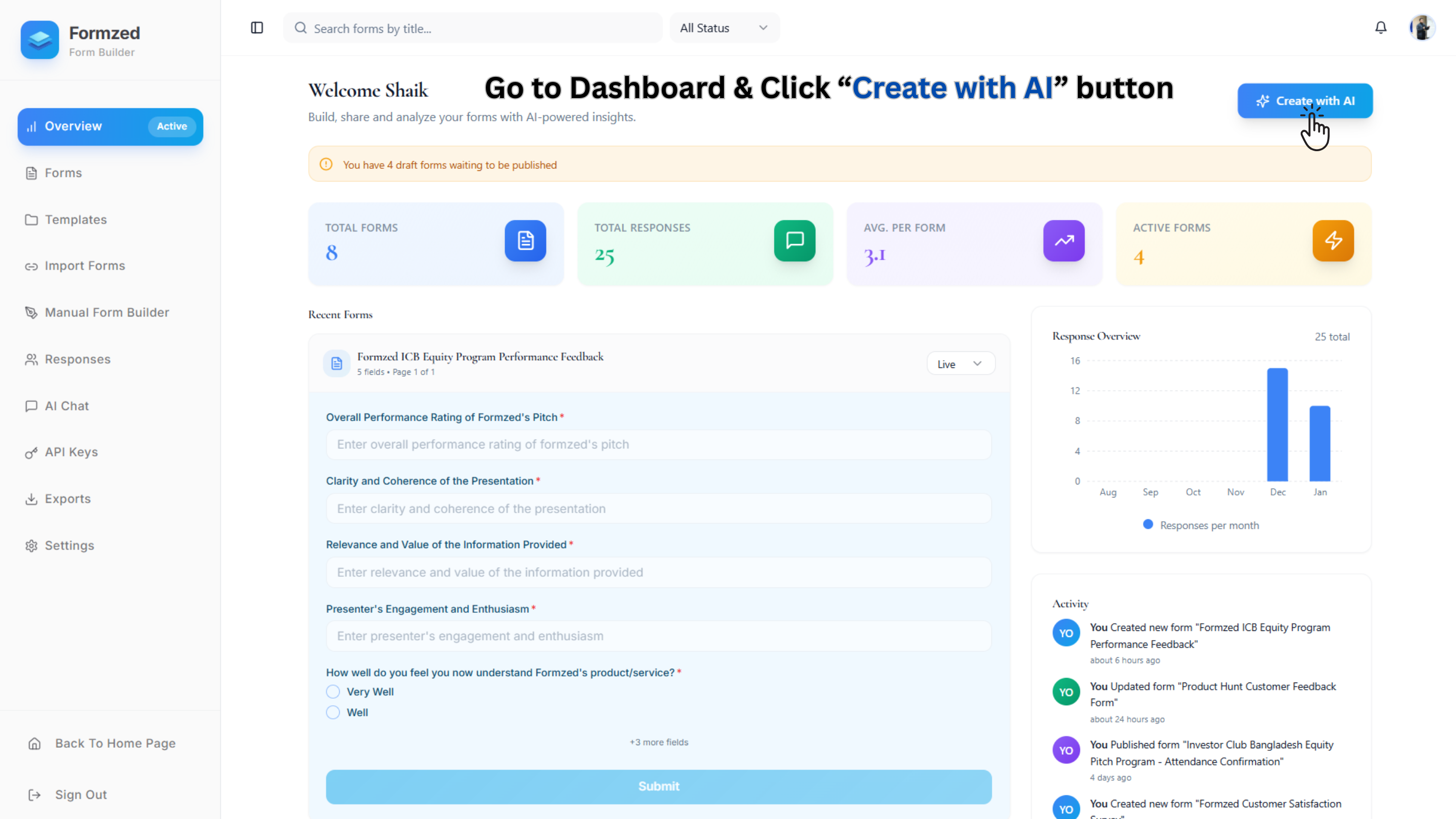Open the All Status filter dropdown
1456x819 pixels.
(x=724, y=28)
